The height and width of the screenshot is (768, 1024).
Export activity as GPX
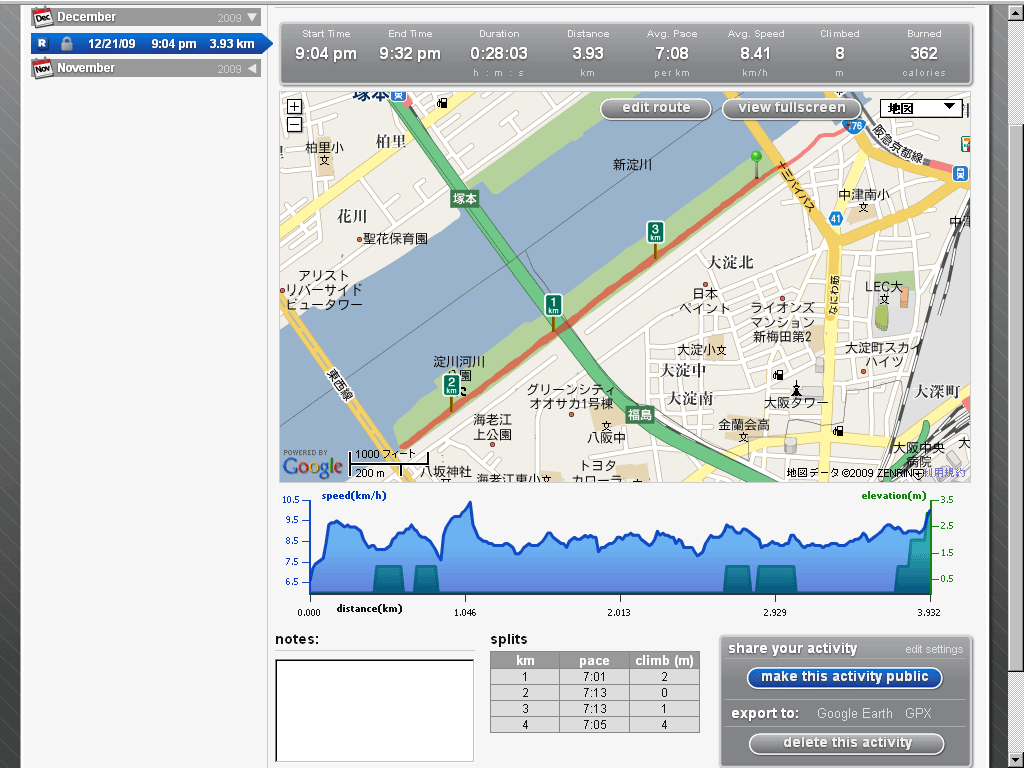pyautogui.click(x=918, y=713)
